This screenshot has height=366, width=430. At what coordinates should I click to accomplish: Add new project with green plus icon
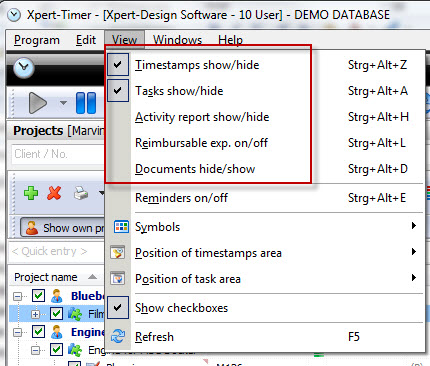click(31, 193)
